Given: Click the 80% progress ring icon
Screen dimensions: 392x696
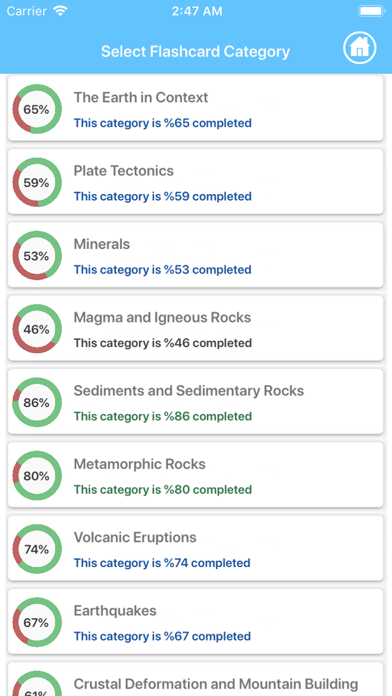Looking at the screenshot, I should pyautogui.click(x=37, y=476).
